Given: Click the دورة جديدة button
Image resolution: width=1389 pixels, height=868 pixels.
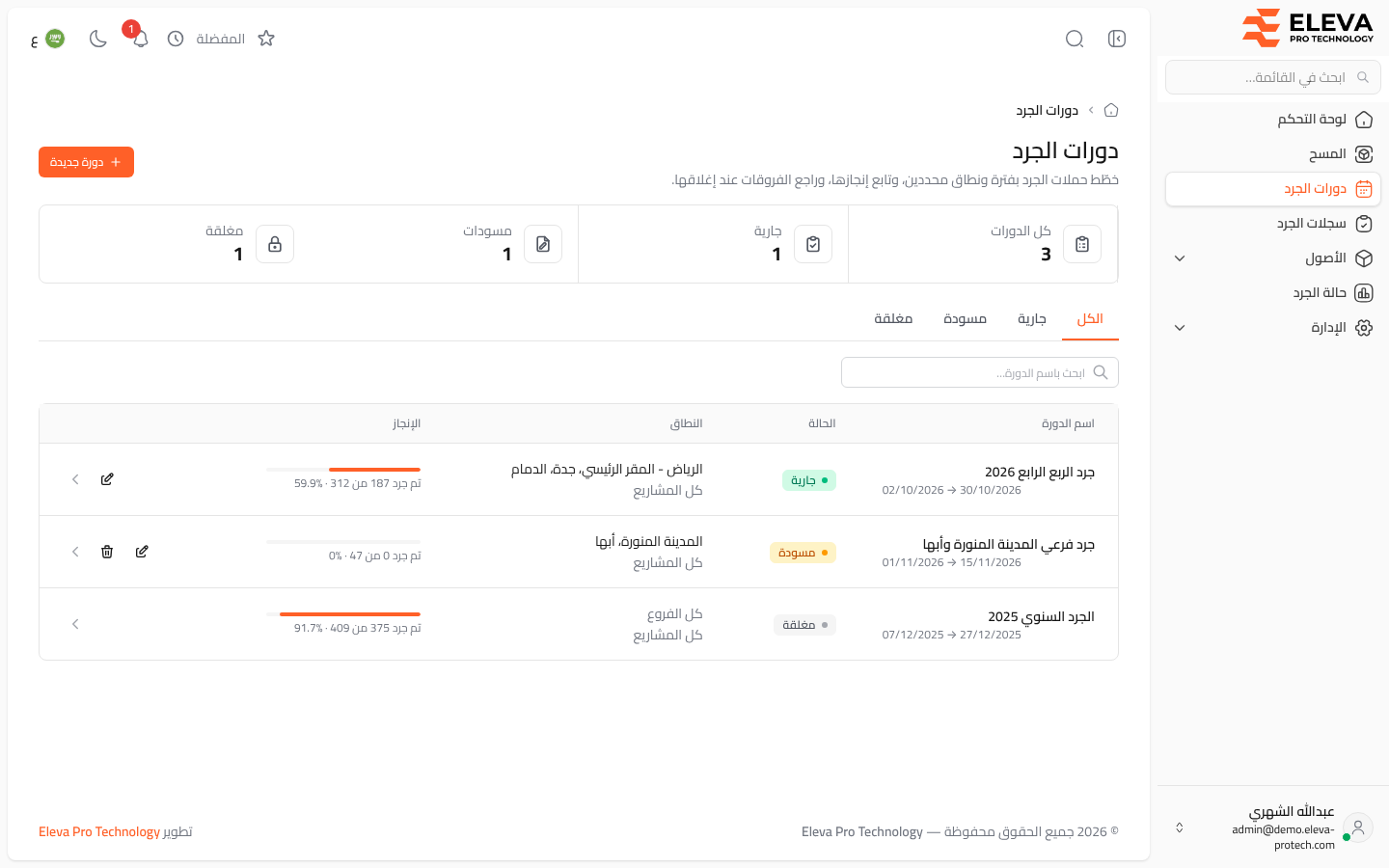Looking at the screenshot, I should (x=86, y=162).
